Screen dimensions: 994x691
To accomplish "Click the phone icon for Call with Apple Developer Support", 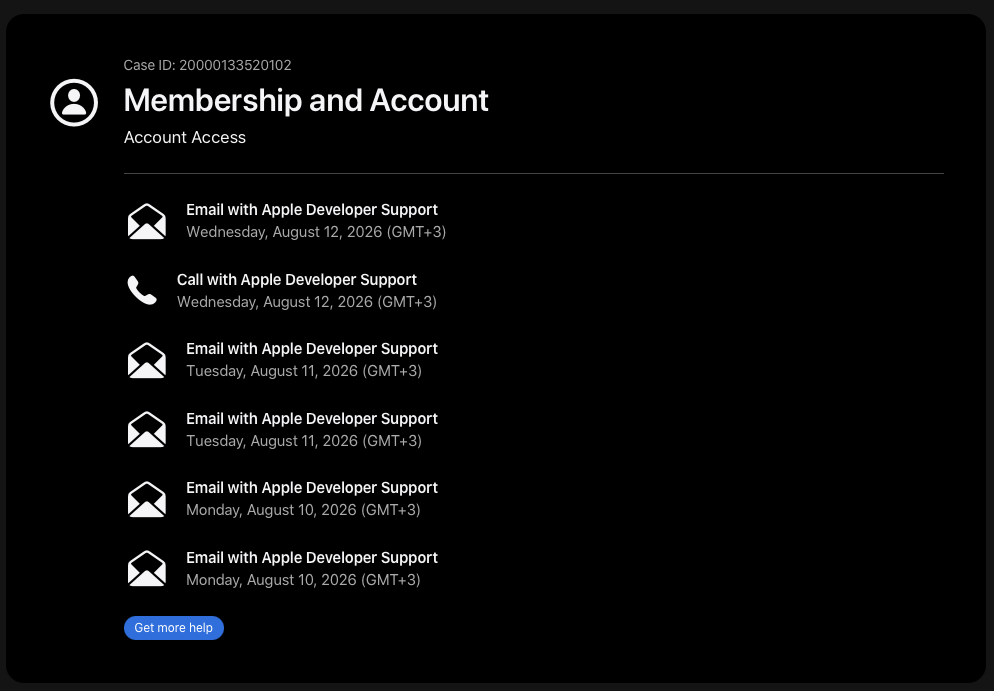I will point(142,290).
